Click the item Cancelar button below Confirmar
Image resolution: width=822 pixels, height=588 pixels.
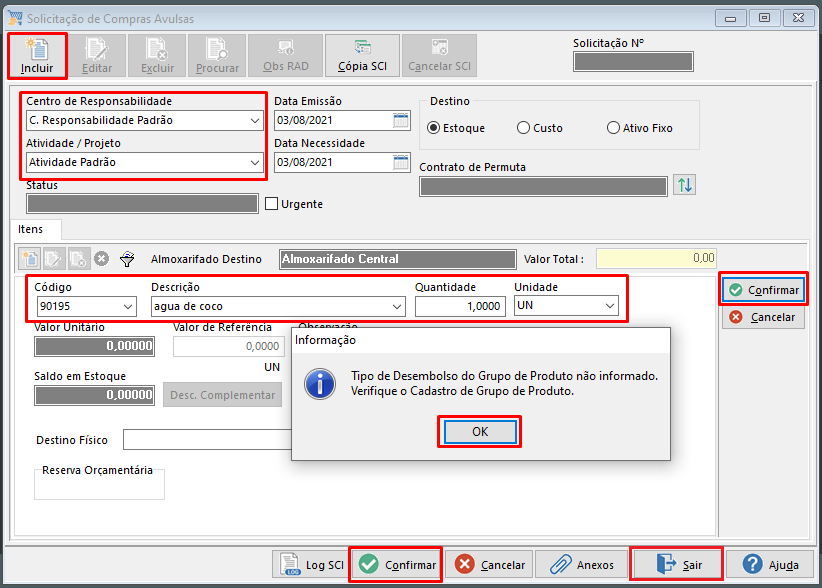(763, 317)
